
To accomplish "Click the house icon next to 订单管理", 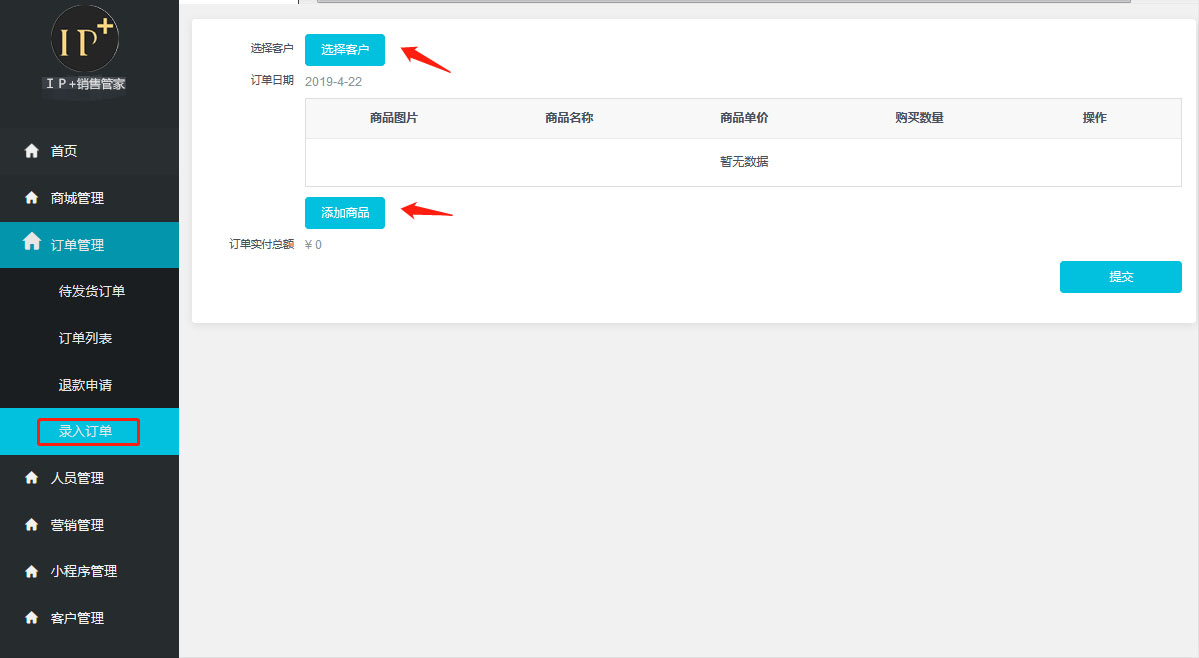I will coord(32,242).
